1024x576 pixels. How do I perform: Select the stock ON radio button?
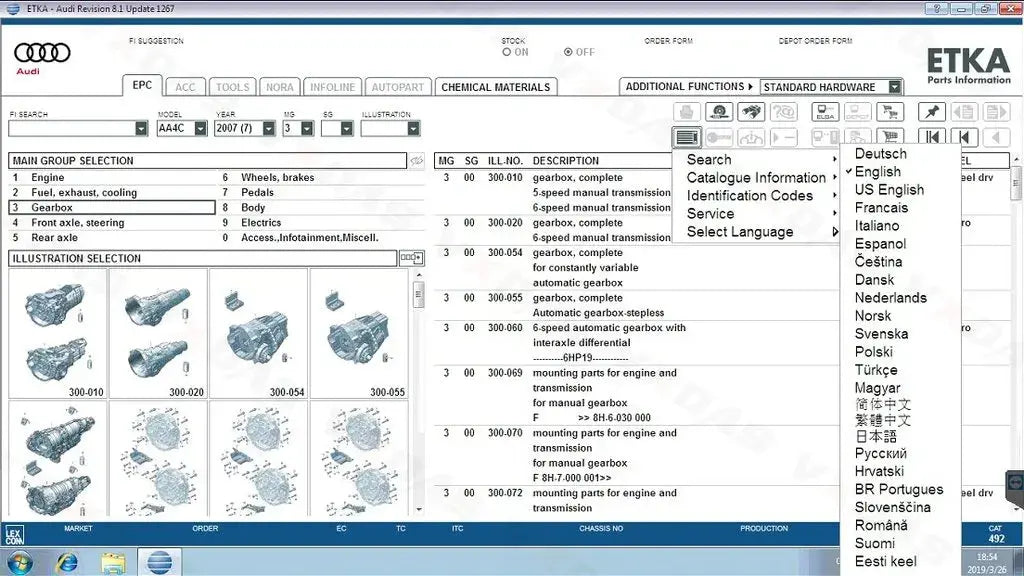tap(507, 52)
